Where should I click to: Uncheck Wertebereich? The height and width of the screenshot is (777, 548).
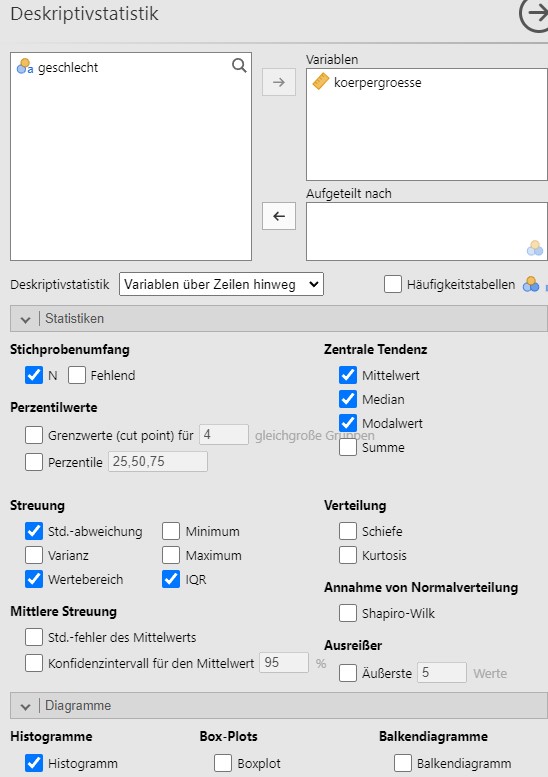[34, 579]
